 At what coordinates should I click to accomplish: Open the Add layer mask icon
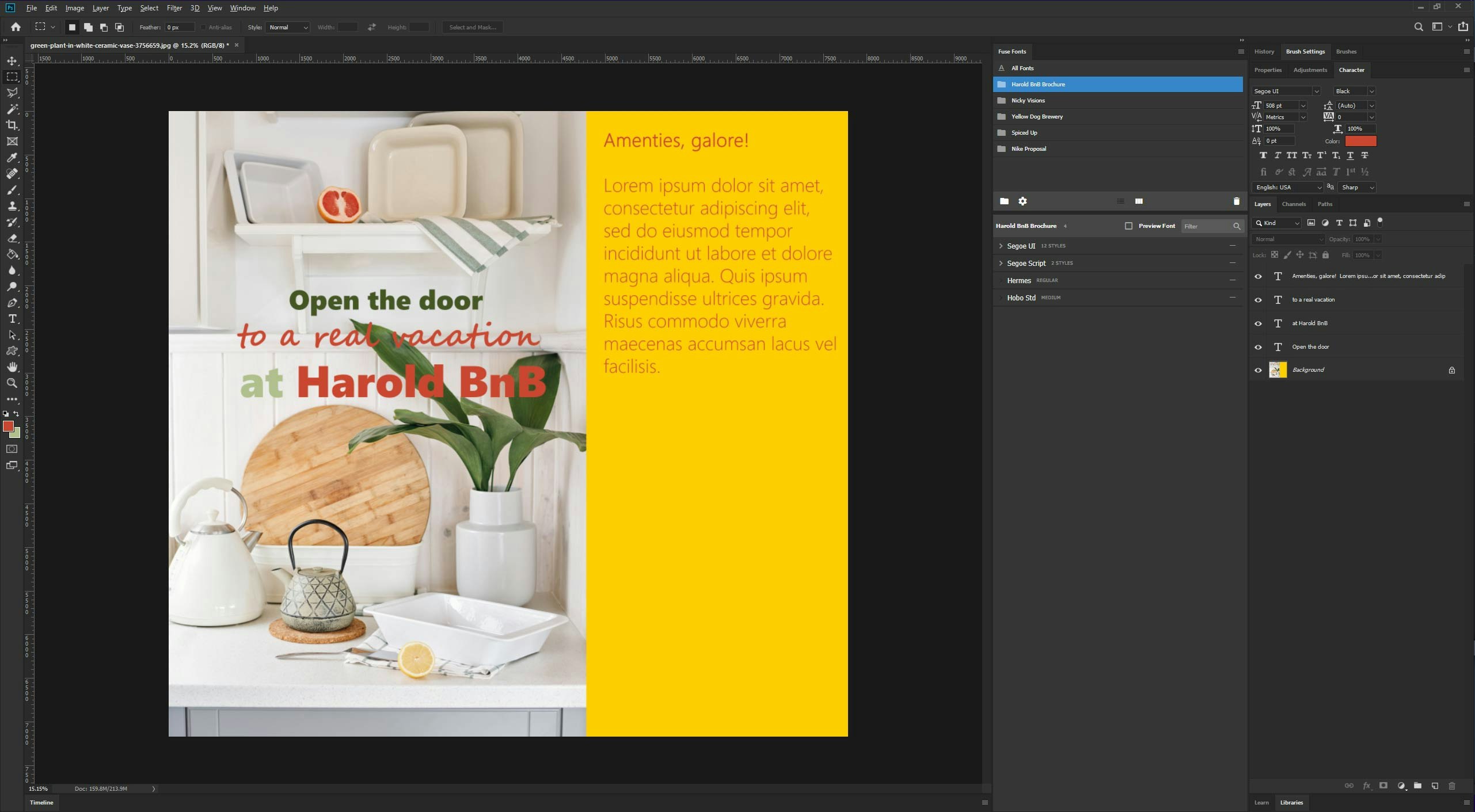[1382, 786]
